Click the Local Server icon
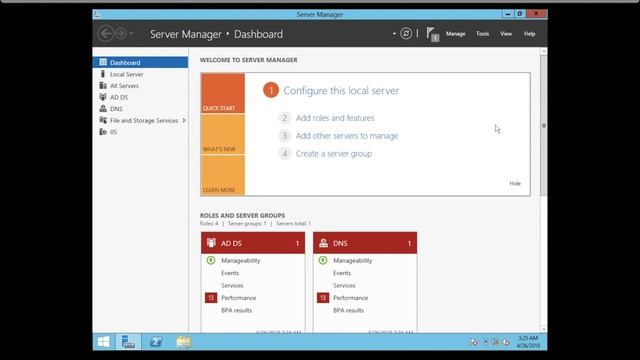Image resolution: width=640 pixels, height=360 pixels. point(103,74)
